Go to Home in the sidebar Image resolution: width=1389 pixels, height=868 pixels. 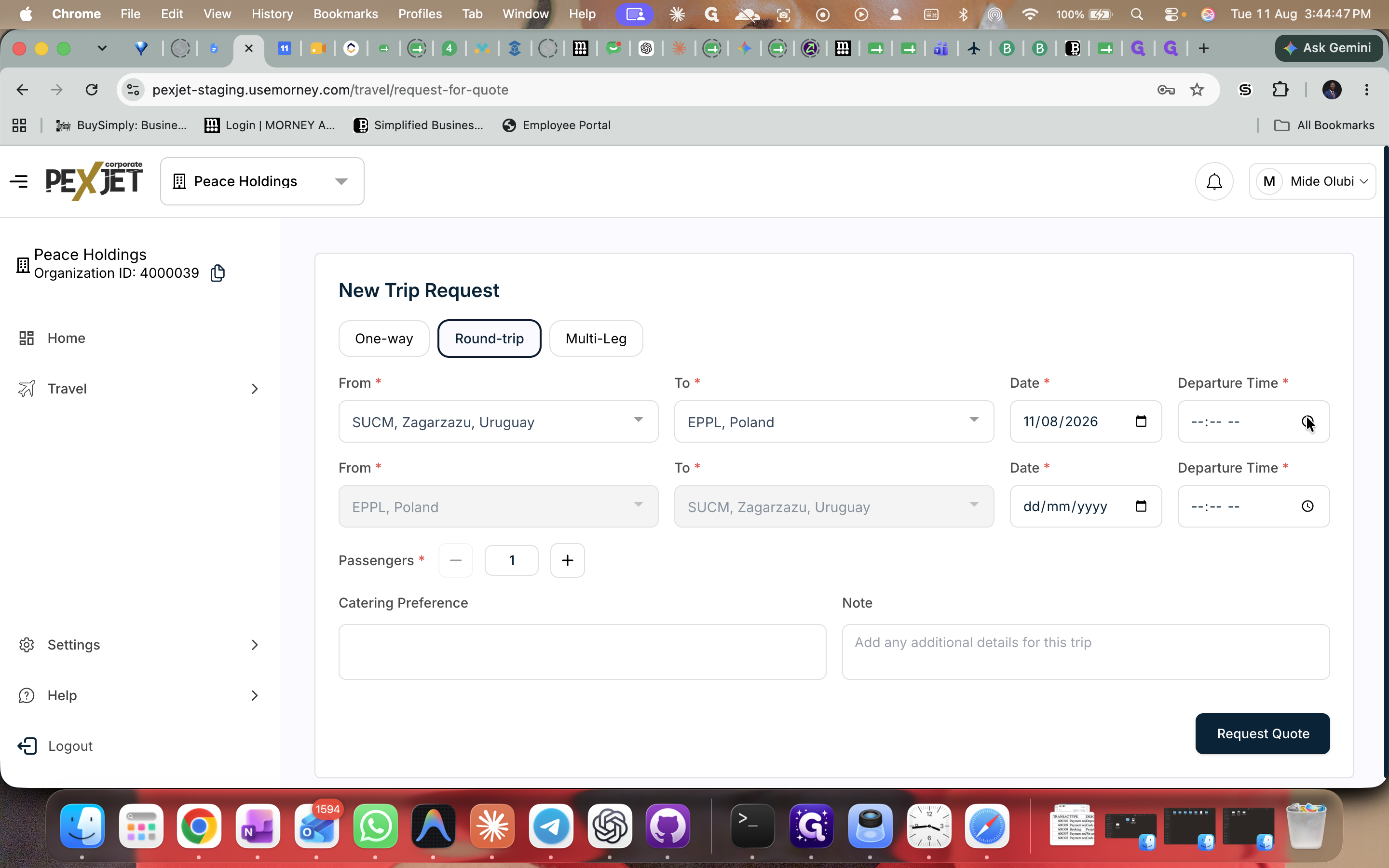66,338
